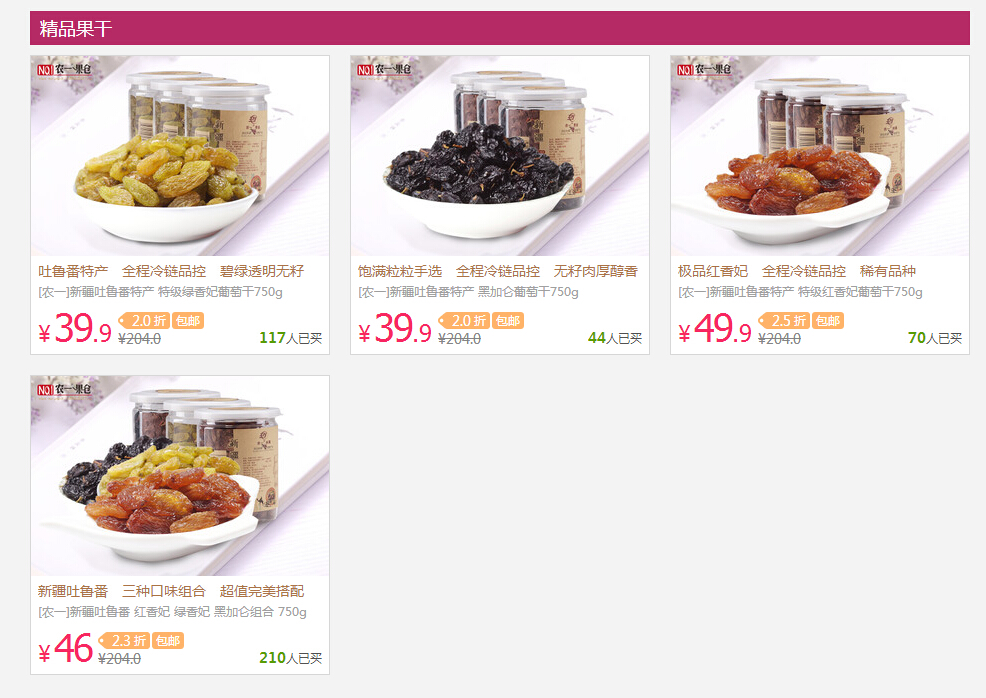The image size is (986, 698).
Task: Click the 包邮 badge on red raisins
Action: pyautogui.click(x=828, y=321)
